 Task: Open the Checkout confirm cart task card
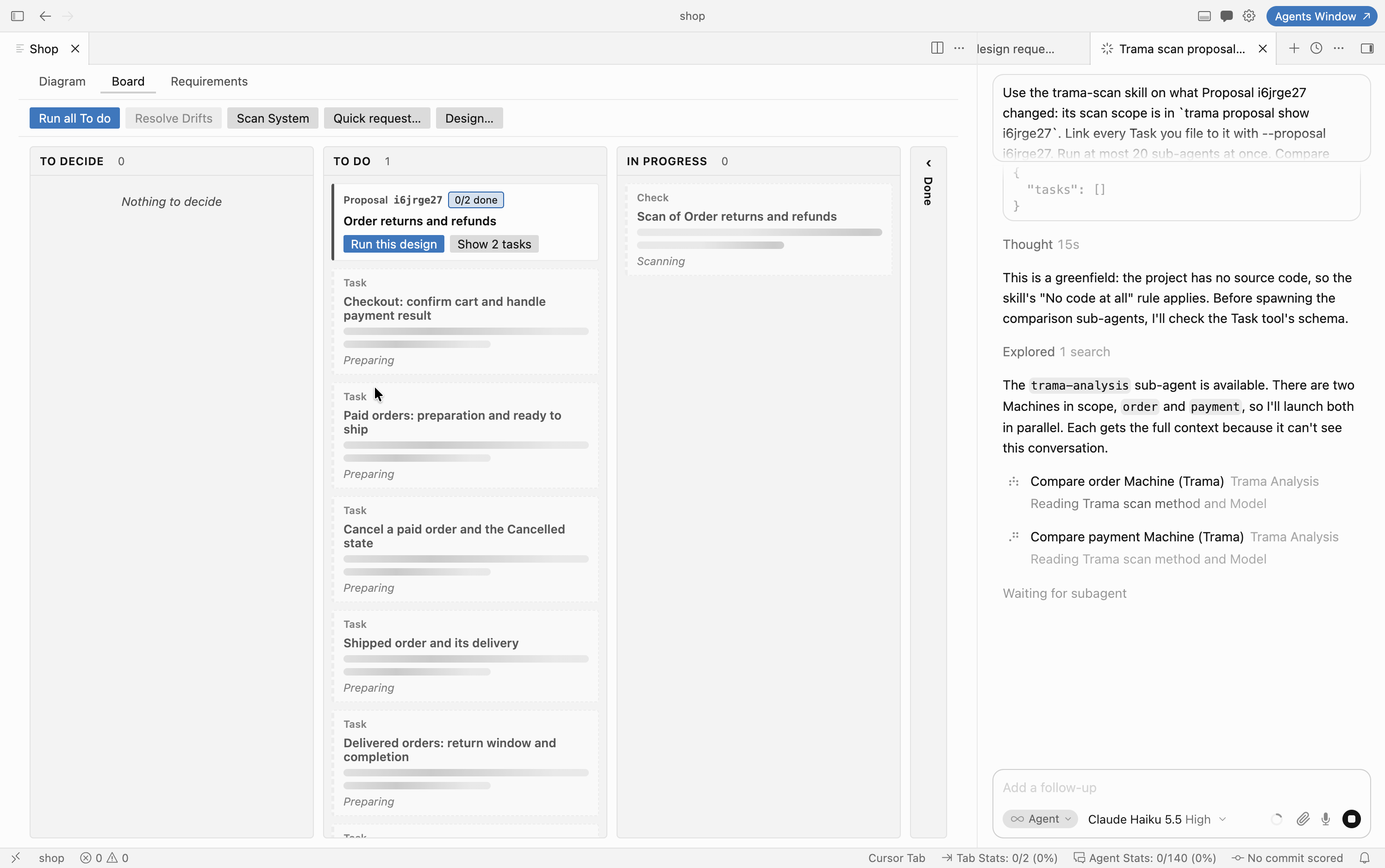466,322
